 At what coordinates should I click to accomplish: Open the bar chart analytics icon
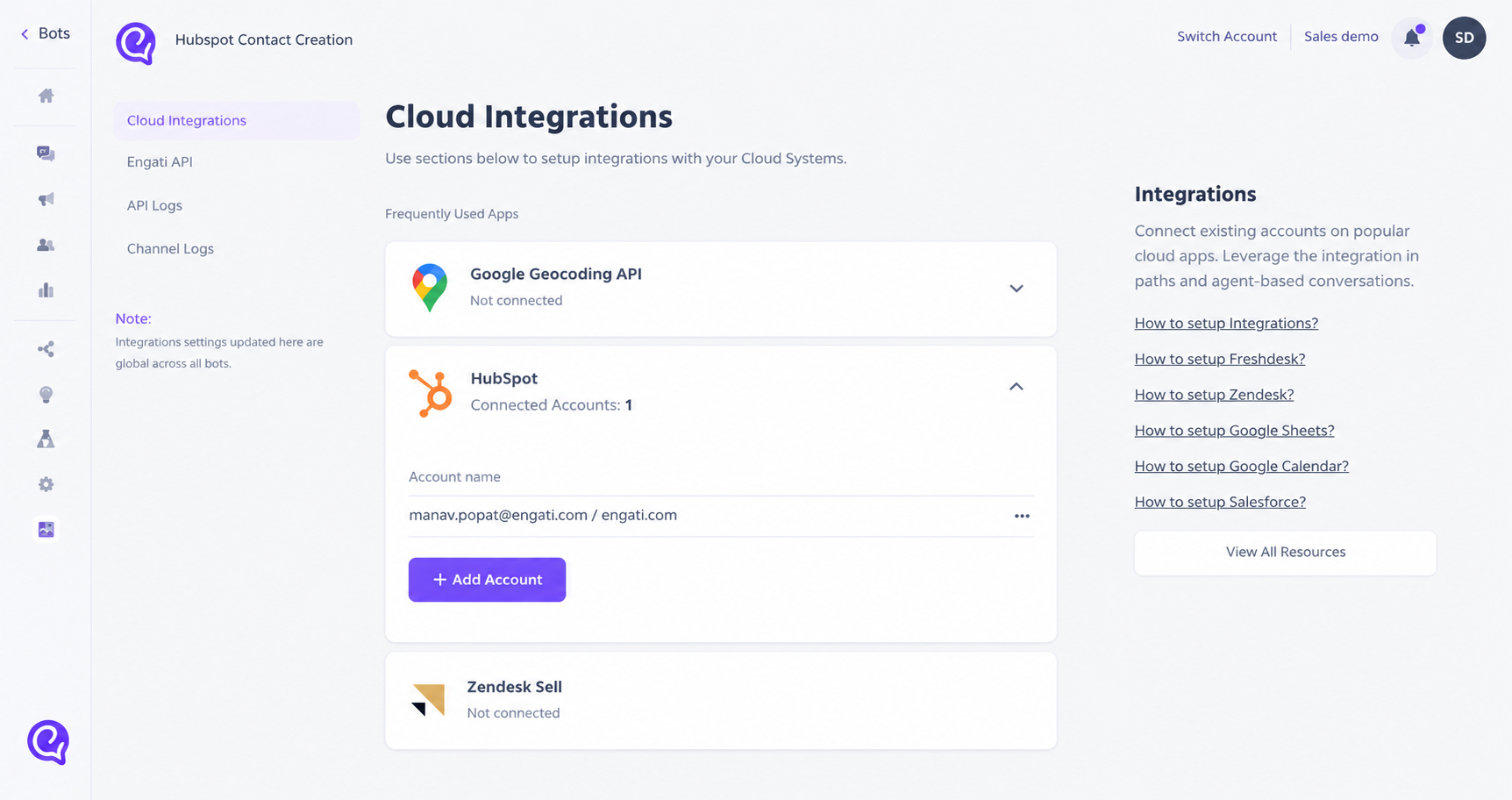[x=46, y=290]
